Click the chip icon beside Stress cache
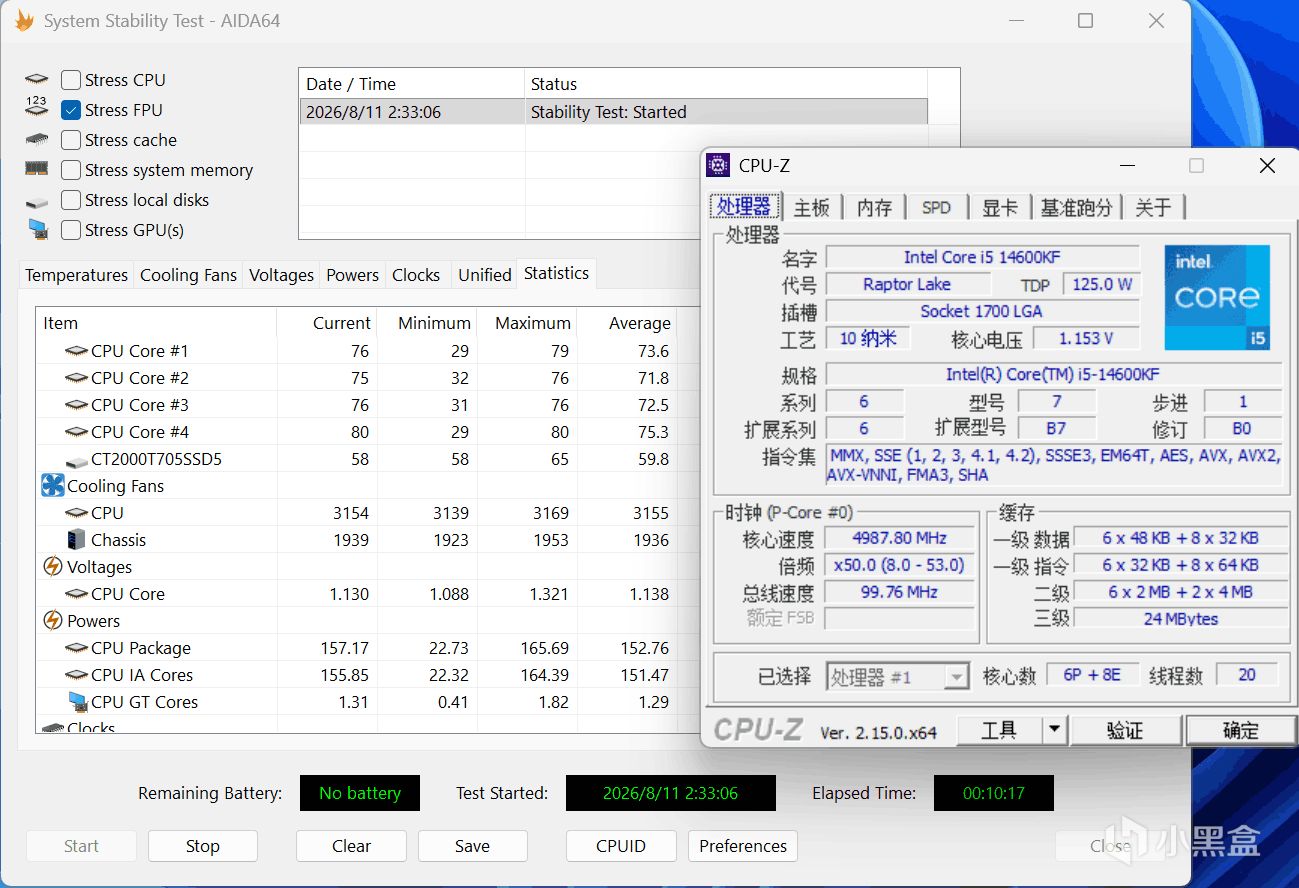1299x888 pixels. [37, 140]
